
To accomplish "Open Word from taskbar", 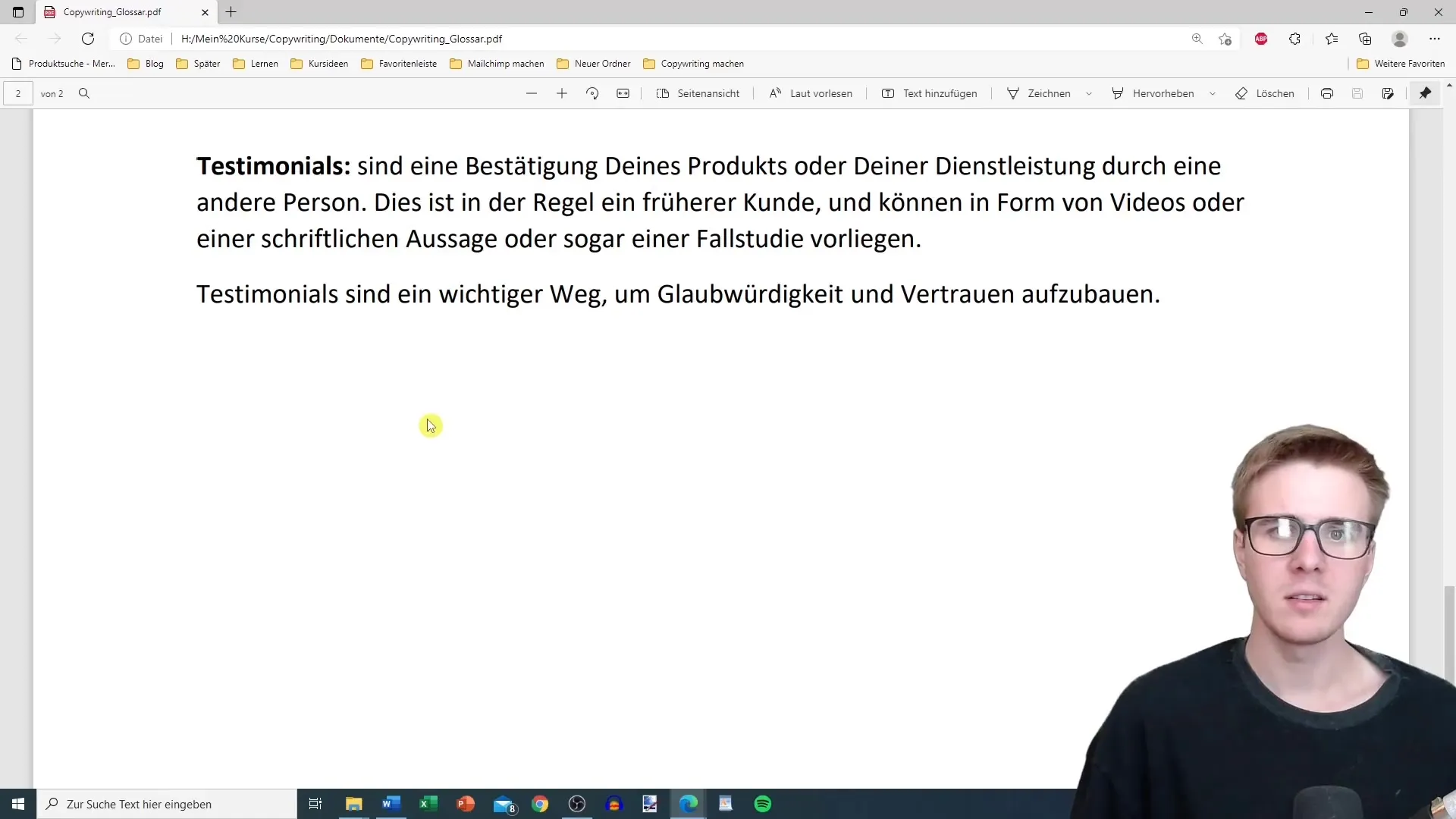I will pos(391,804).
